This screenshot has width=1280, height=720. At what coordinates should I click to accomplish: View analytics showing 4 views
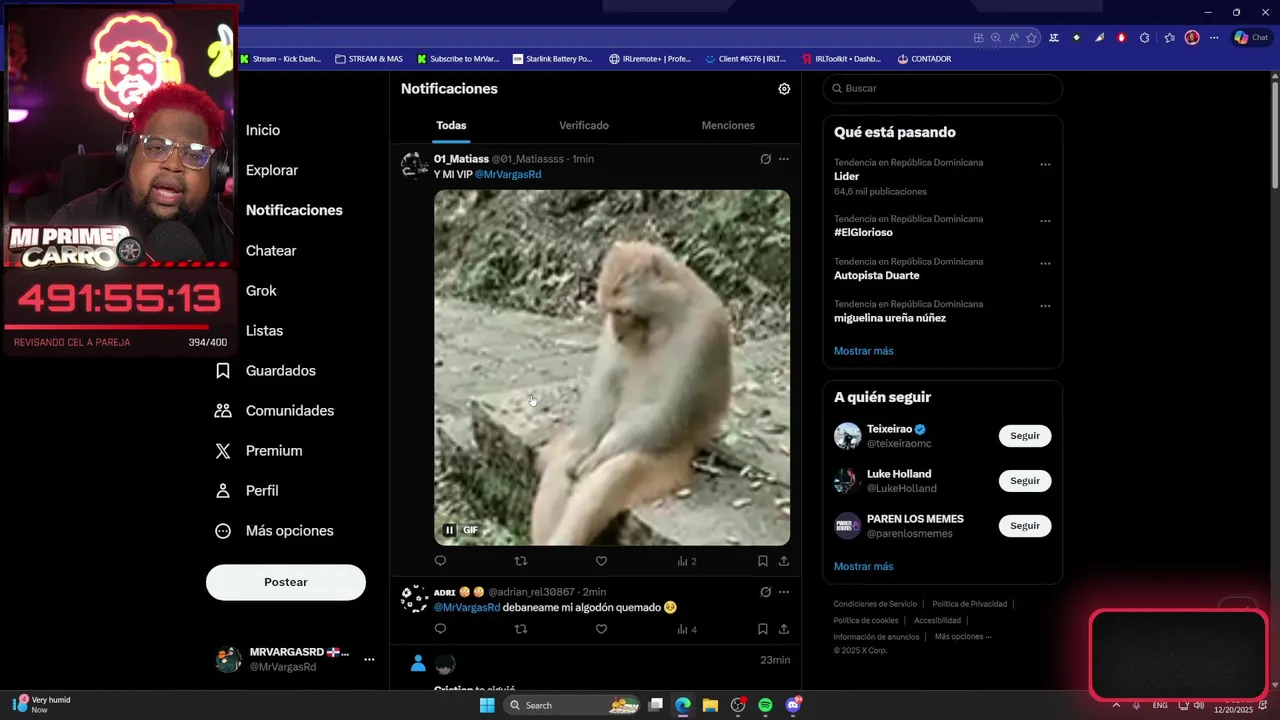(x=686, y=629)
